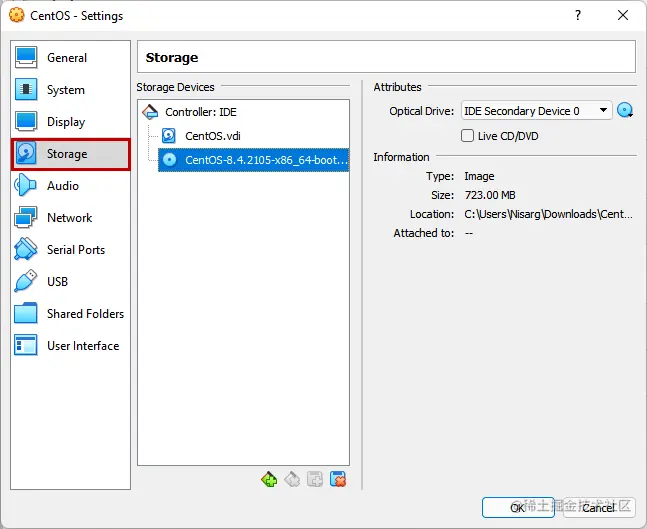Image resolution: width=647 pixels, height=529 pixels.
Task: Click the optical disc icon of ISO entry
Action: point(169,160)
